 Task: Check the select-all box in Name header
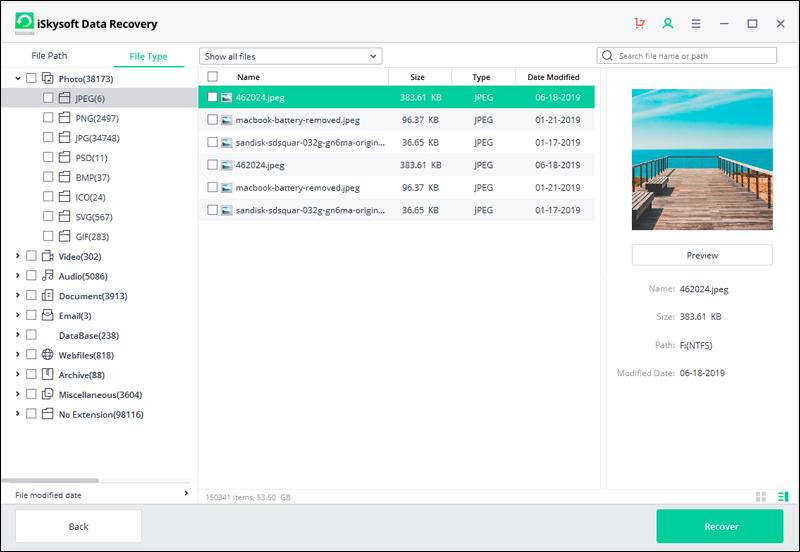click(x=212, y=77)
